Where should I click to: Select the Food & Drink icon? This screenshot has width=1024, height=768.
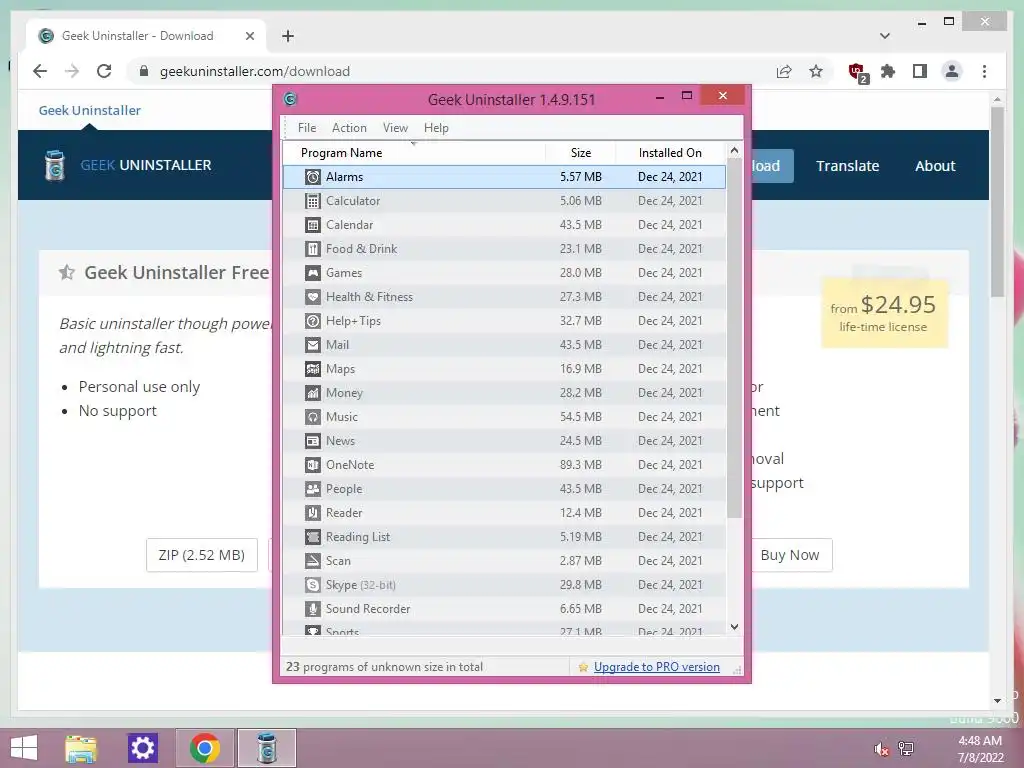(313, 249)
